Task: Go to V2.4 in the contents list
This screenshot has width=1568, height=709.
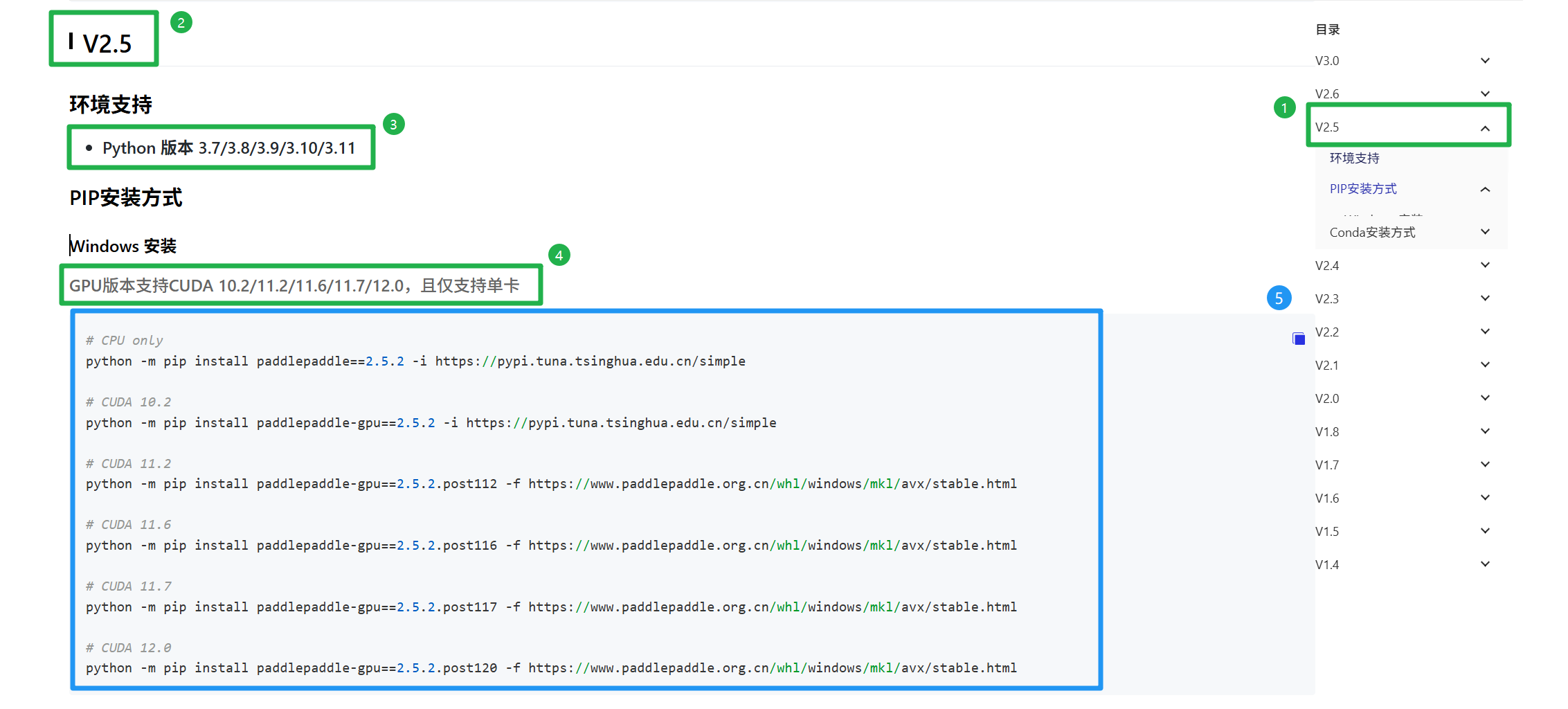Action: tap(1327, 266)
